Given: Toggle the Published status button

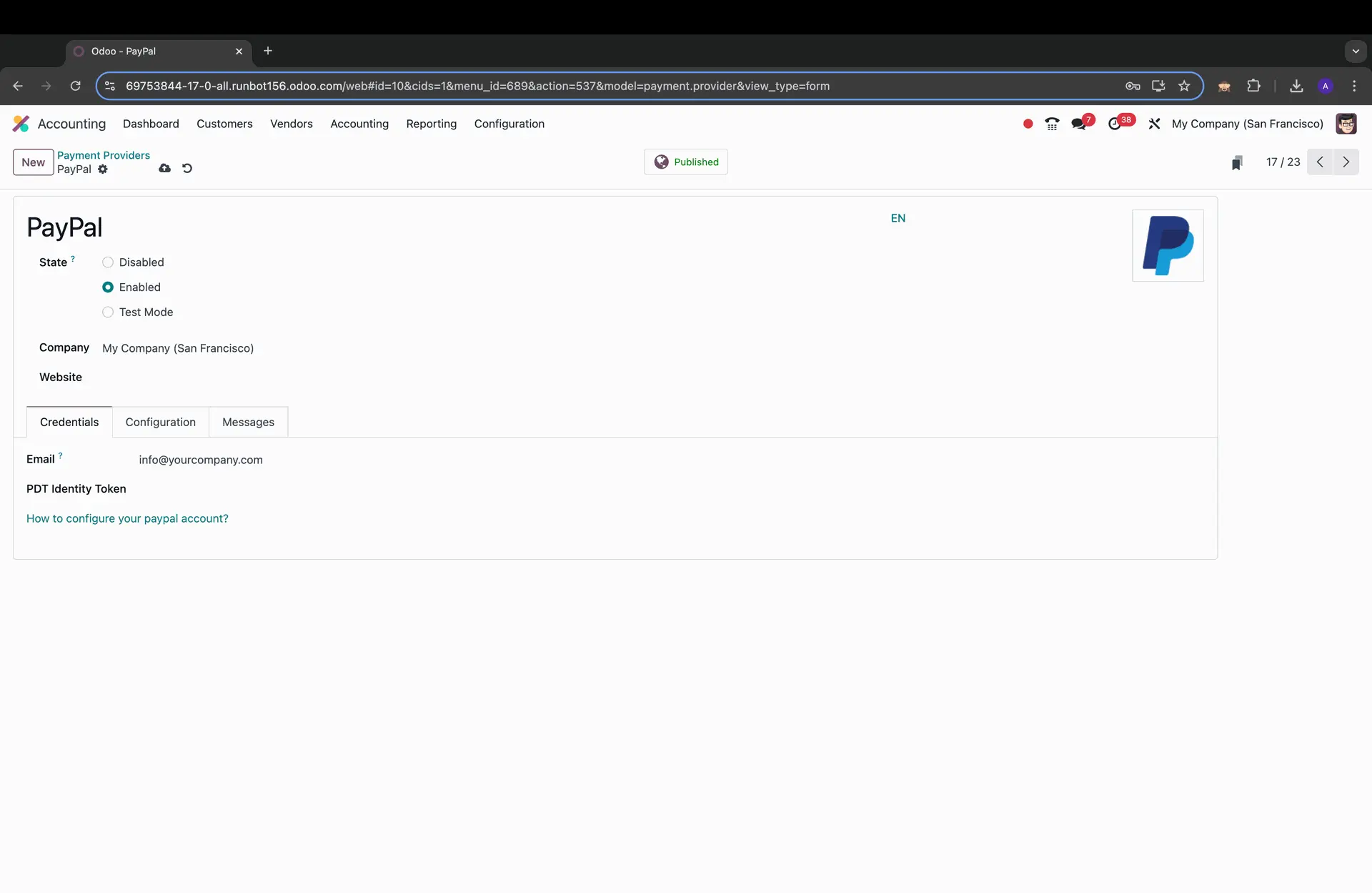Looking at the screenshot, I should [x=686, y=162].
